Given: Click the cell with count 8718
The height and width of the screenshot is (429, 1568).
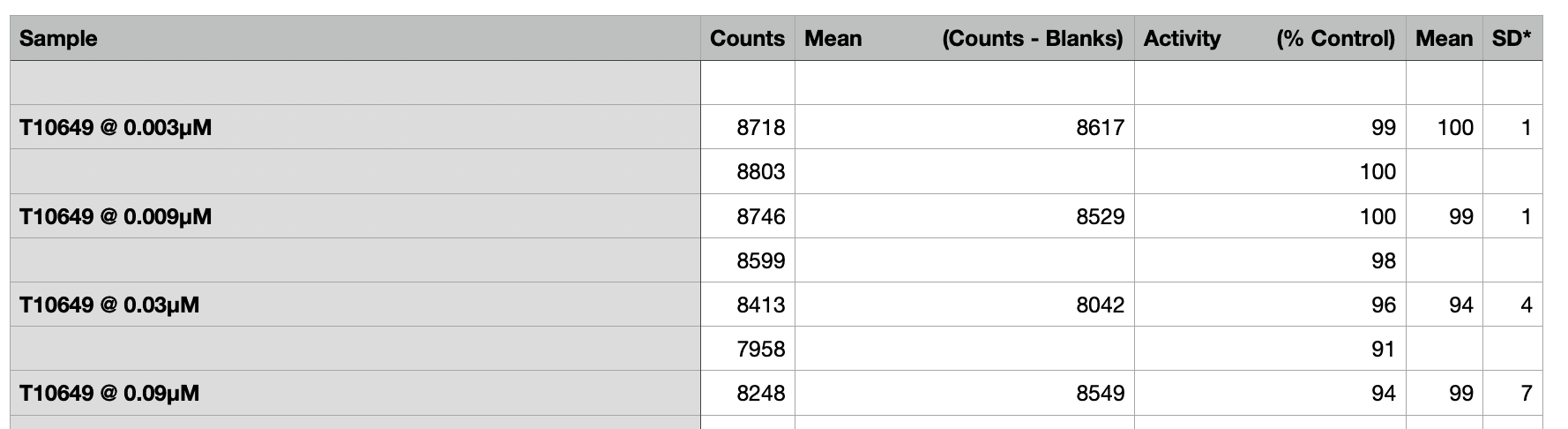Looking at the screenshot, I should pos(748,127).
